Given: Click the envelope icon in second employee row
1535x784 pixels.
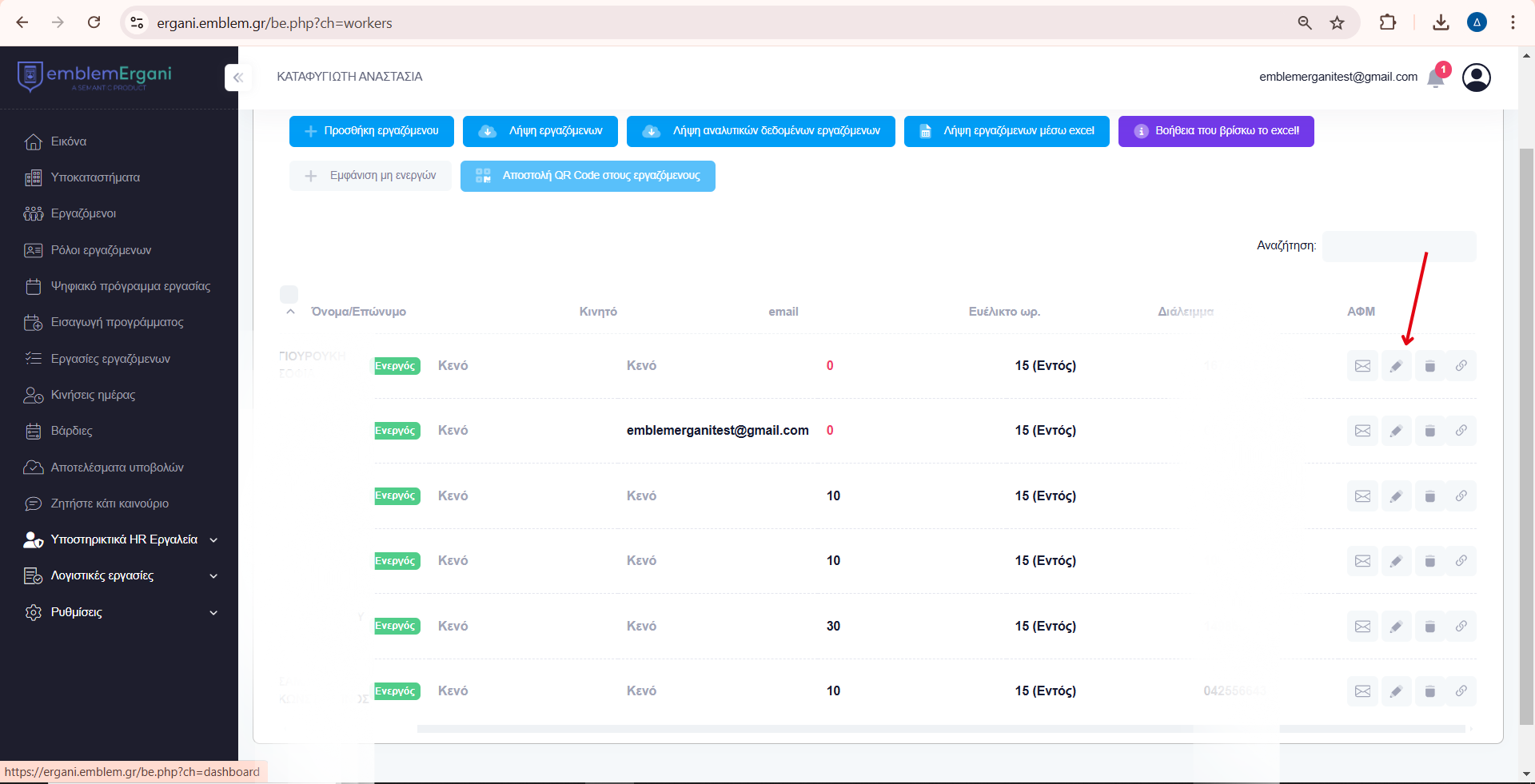Looking at the screenshot, I should 1362,431.
